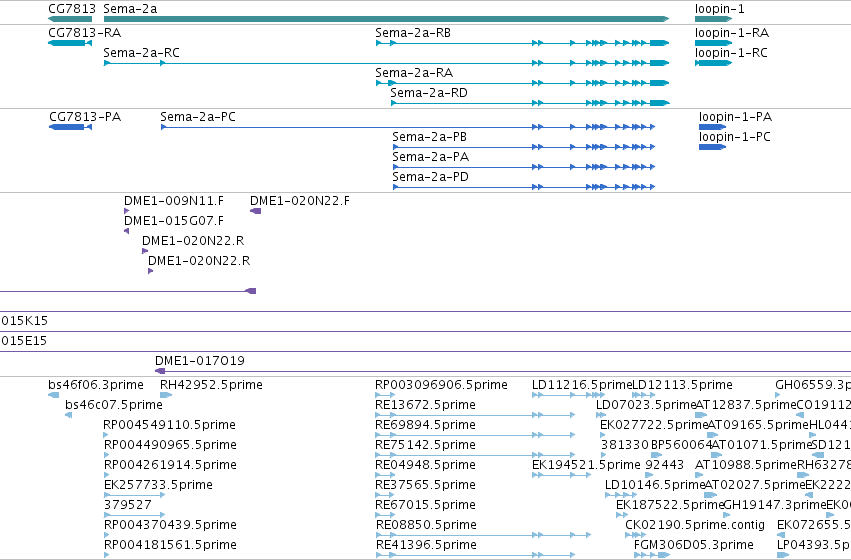Open EST AT02027.5prime

(x=754, y=485)
